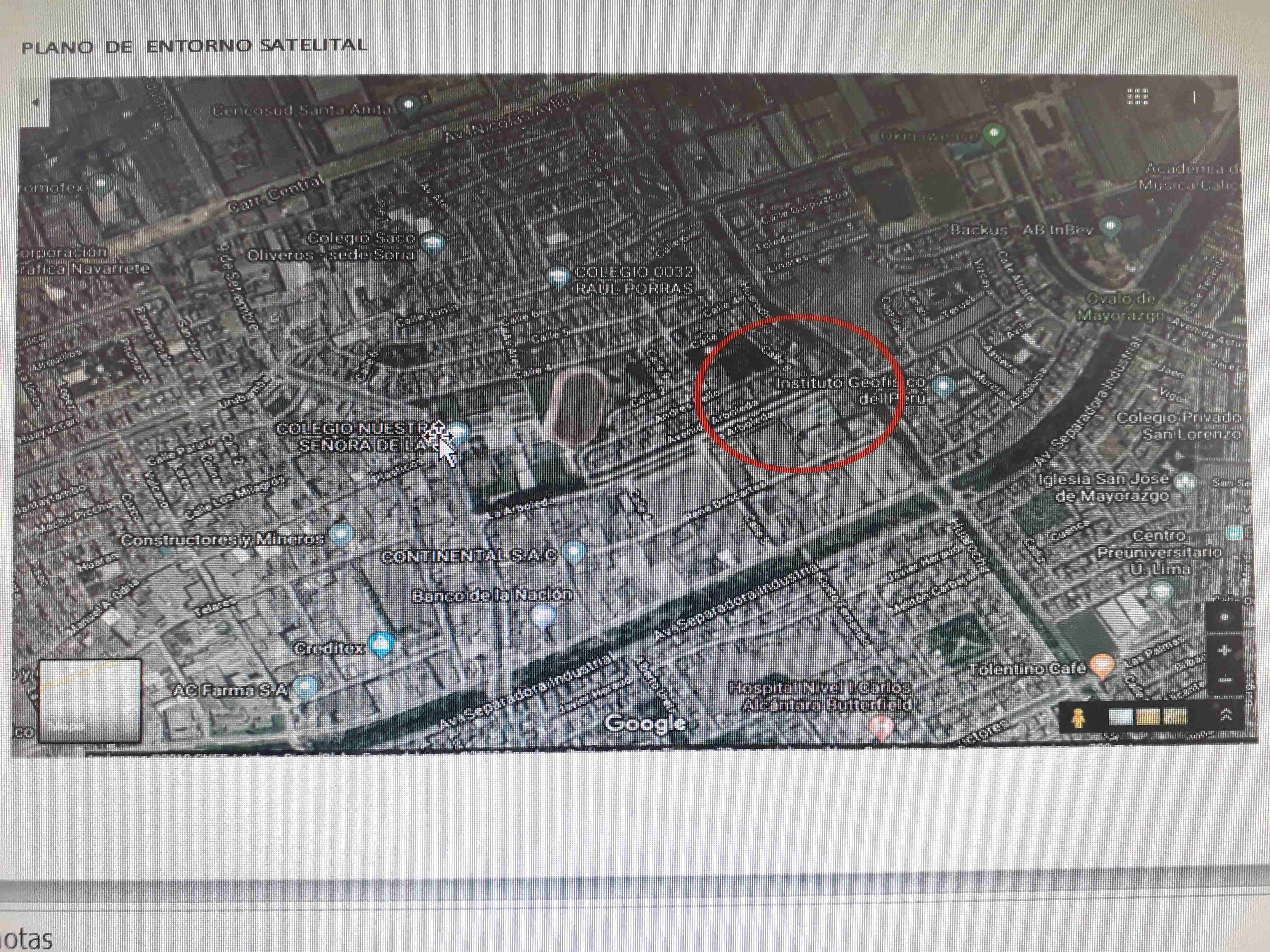The image size is (1270, 952).
Task: Open the Google account button
Action: 1195,97
